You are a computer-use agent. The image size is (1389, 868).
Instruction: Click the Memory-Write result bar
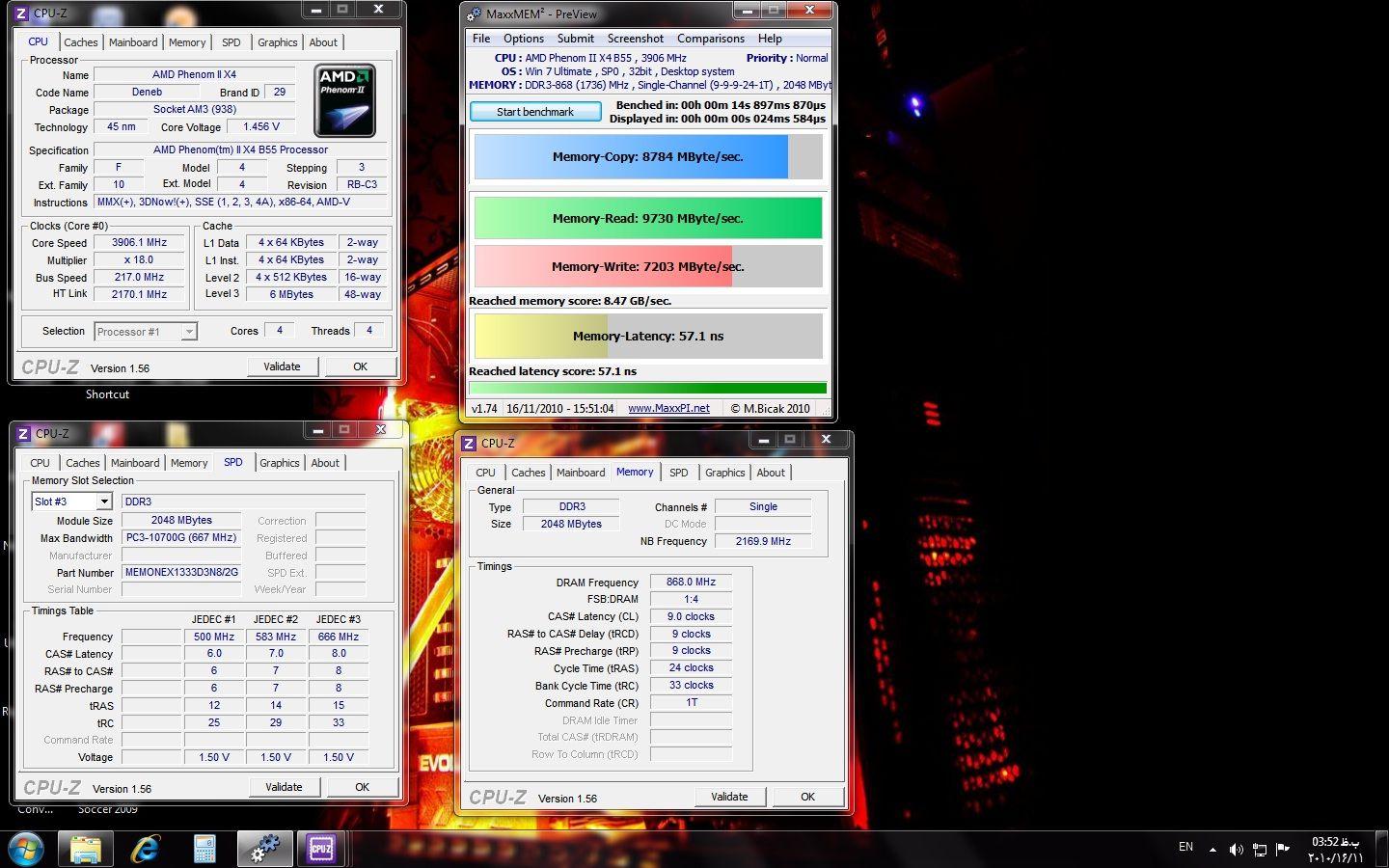coord(648,266)
